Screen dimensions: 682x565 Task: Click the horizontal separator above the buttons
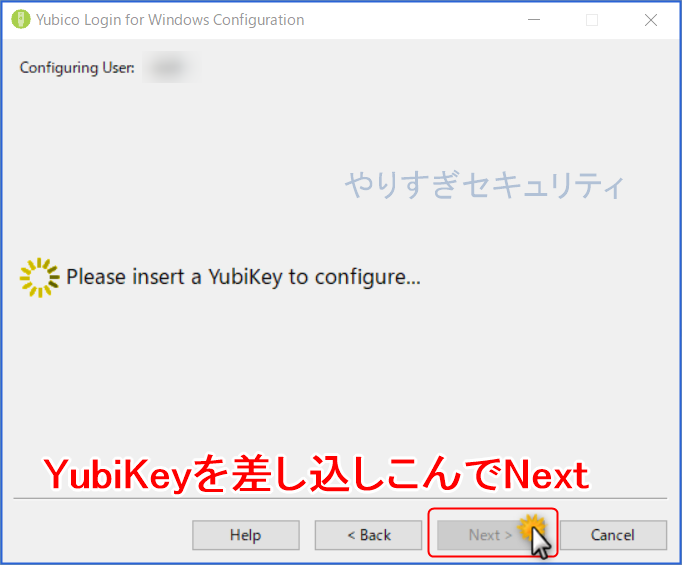point(340,498)
